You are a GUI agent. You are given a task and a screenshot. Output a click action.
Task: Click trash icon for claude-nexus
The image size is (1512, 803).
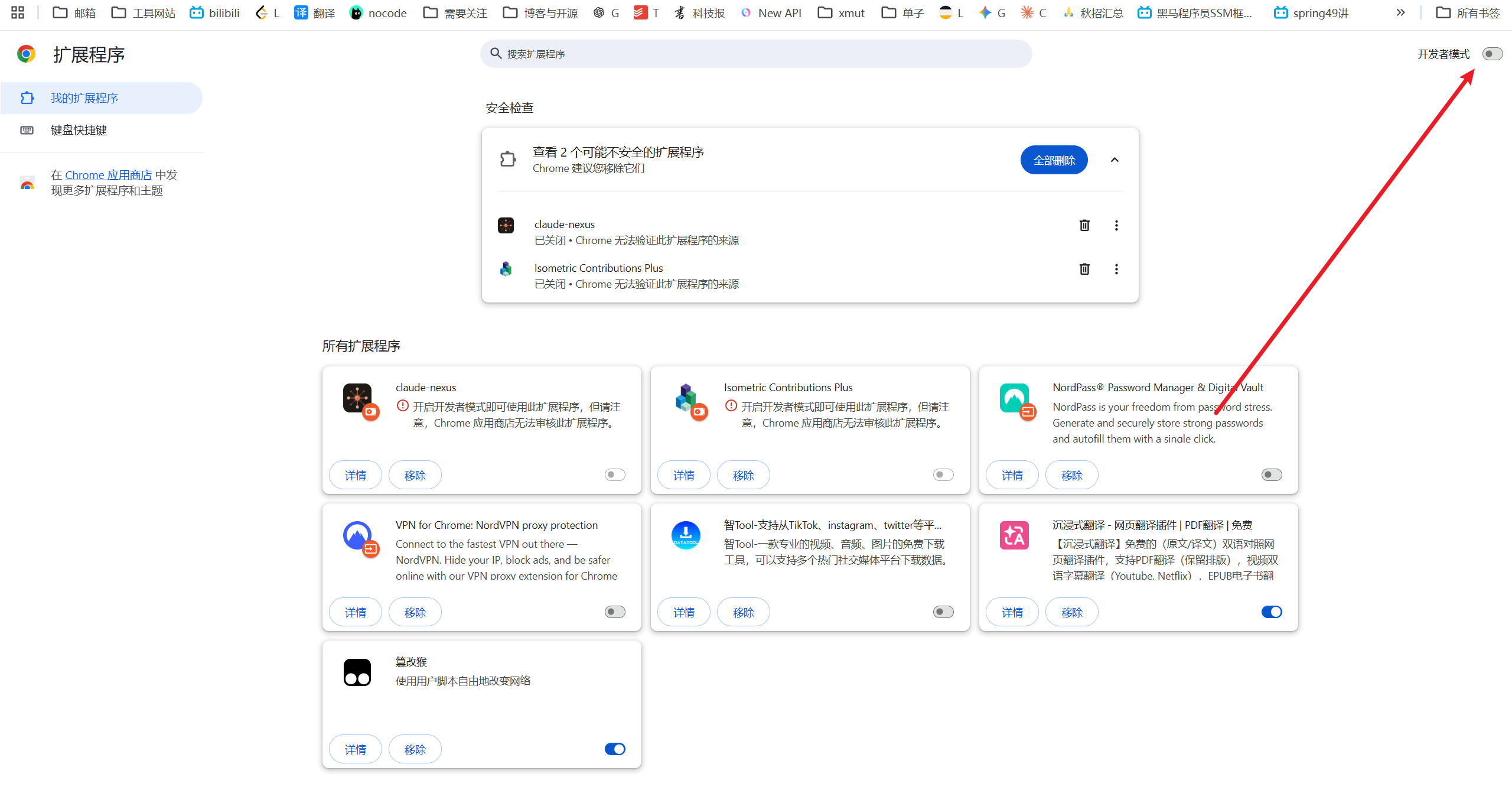(1084, 225)
